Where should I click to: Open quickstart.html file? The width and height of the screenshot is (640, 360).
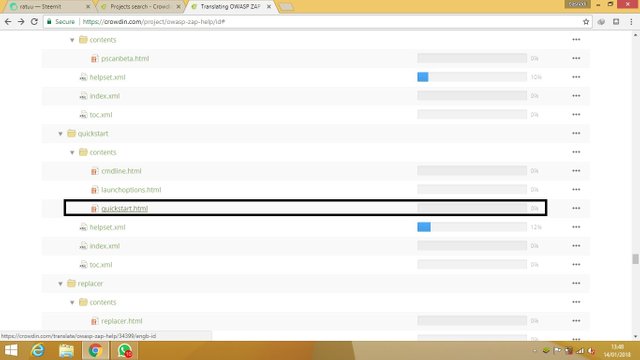(124, 209)
